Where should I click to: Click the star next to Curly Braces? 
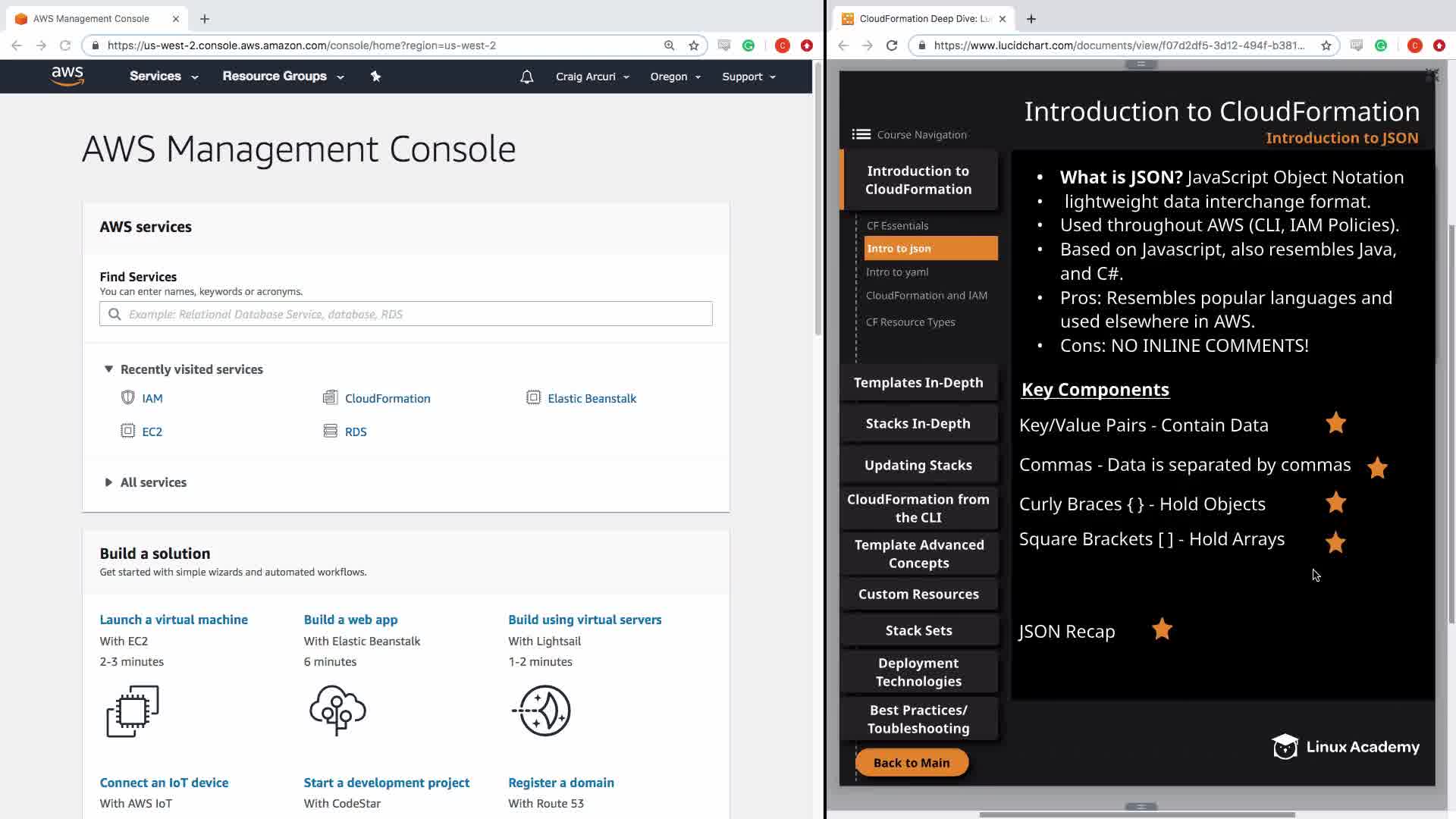click(1335, 503)
